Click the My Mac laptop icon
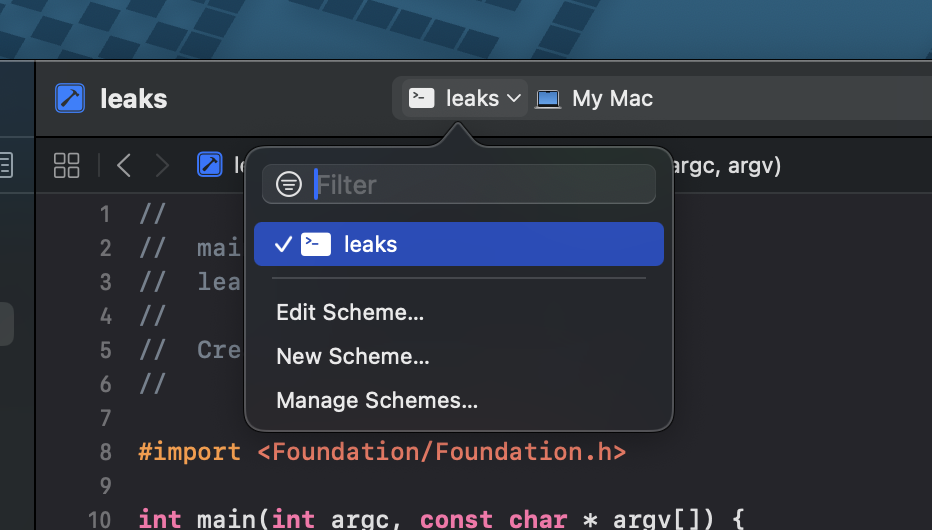Screen dimensions: 932x530 point(547,99)
